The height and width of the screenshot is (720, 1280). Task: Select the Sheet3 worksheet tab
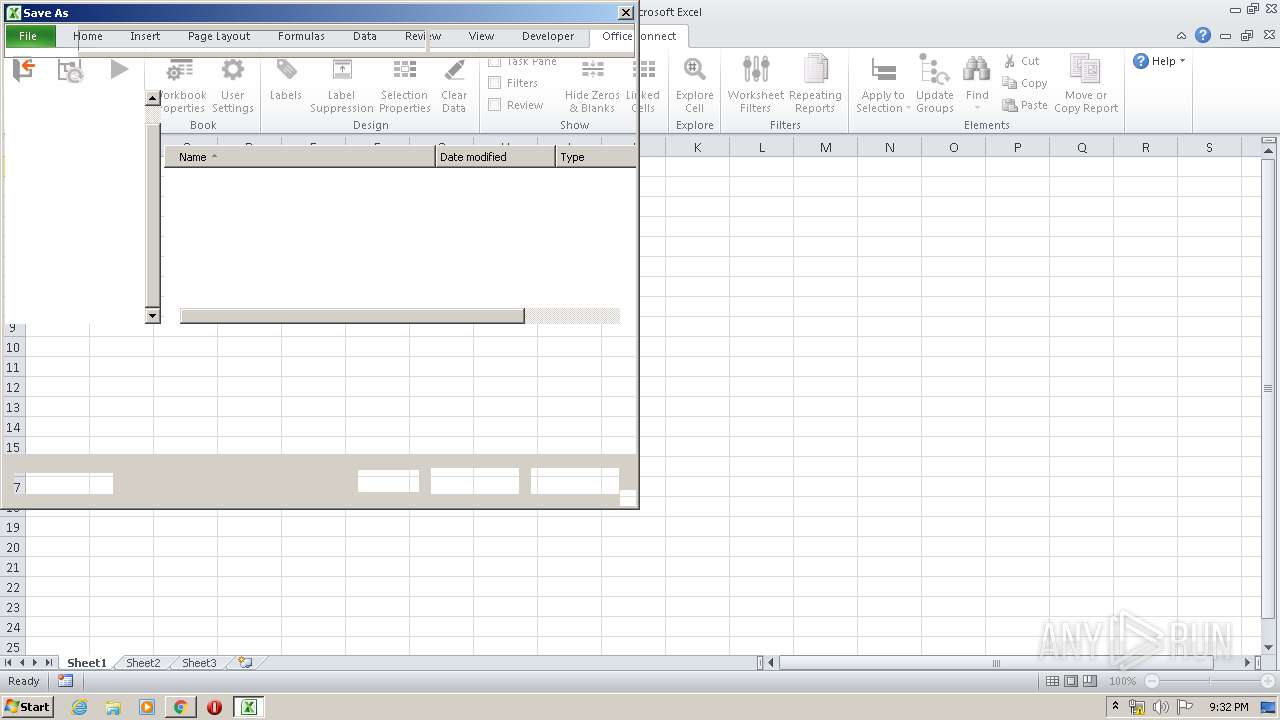[199, 663]
